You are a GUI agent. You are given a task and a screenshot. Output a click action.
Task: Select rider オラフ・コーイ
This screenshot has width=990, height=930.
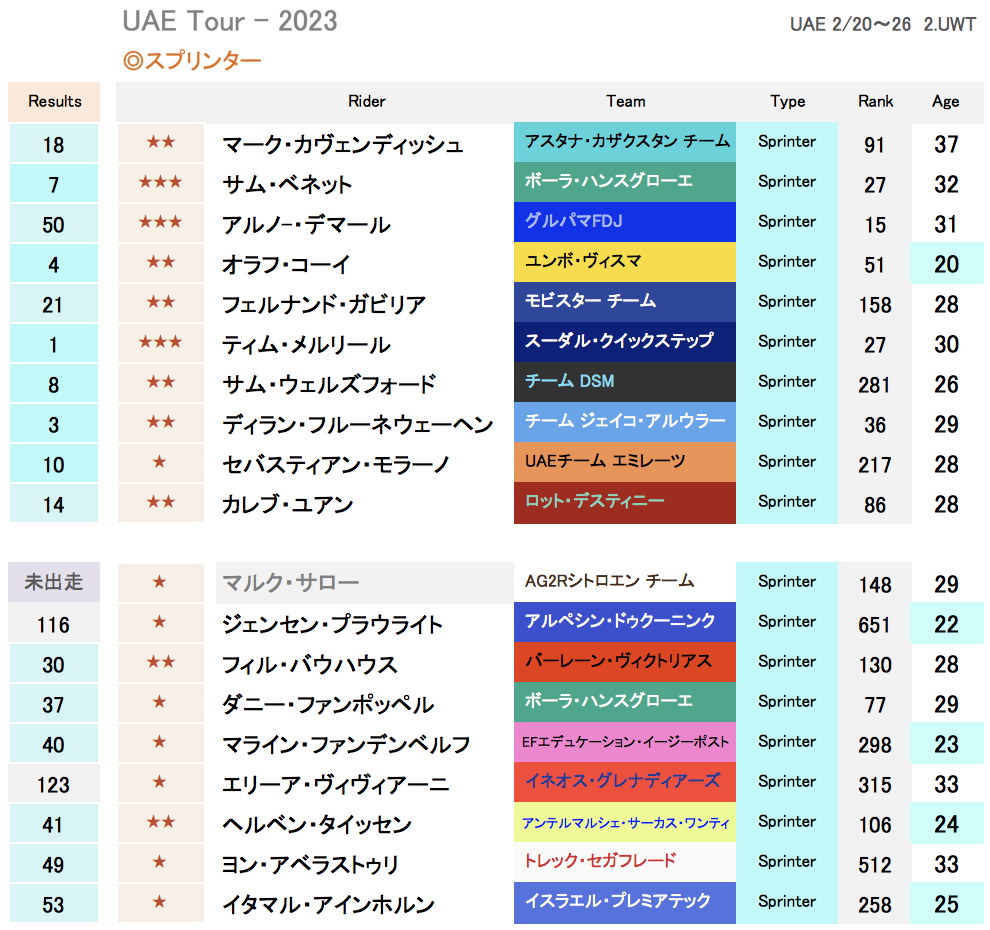coord(285,265)
